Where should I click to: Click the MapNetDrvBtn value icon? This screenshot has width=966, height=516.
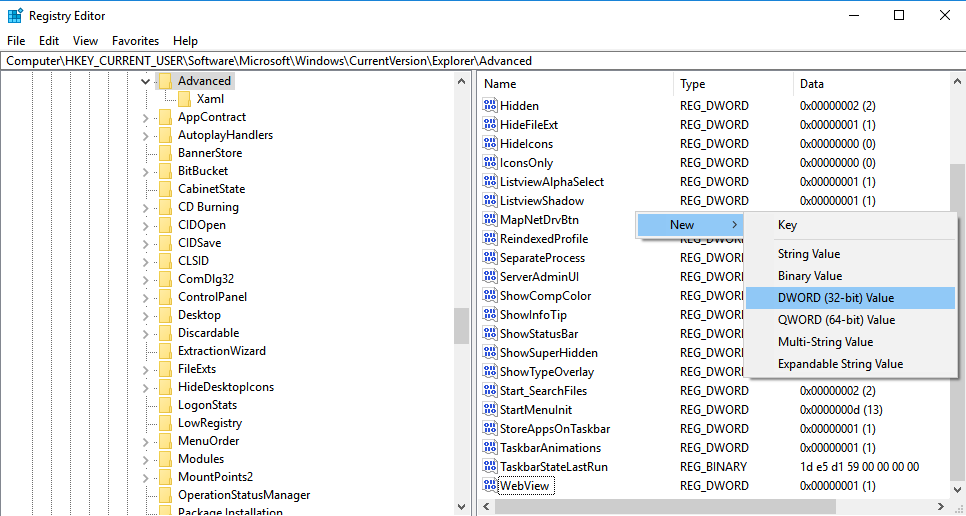tap(490, 220)
